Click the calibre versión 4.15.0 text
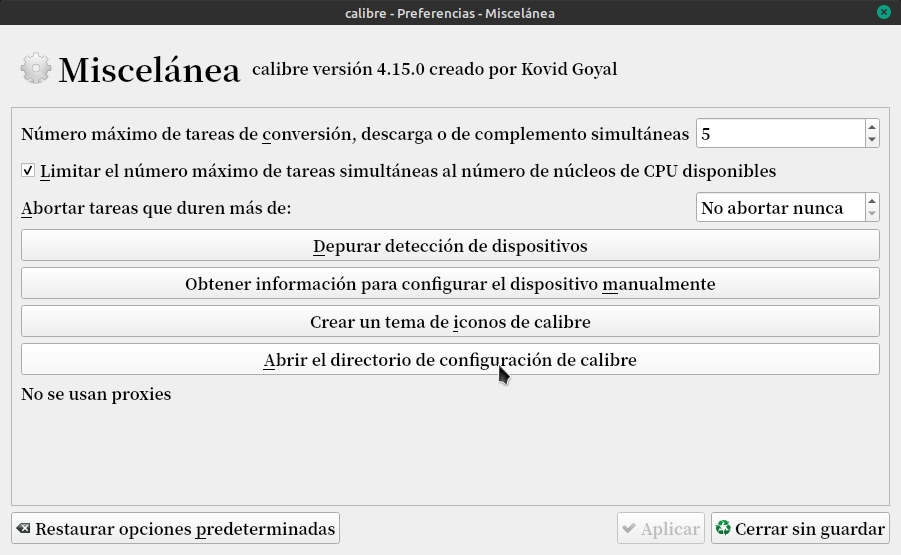901x555 pixels. pyautogui.click(x=434, y=69)
